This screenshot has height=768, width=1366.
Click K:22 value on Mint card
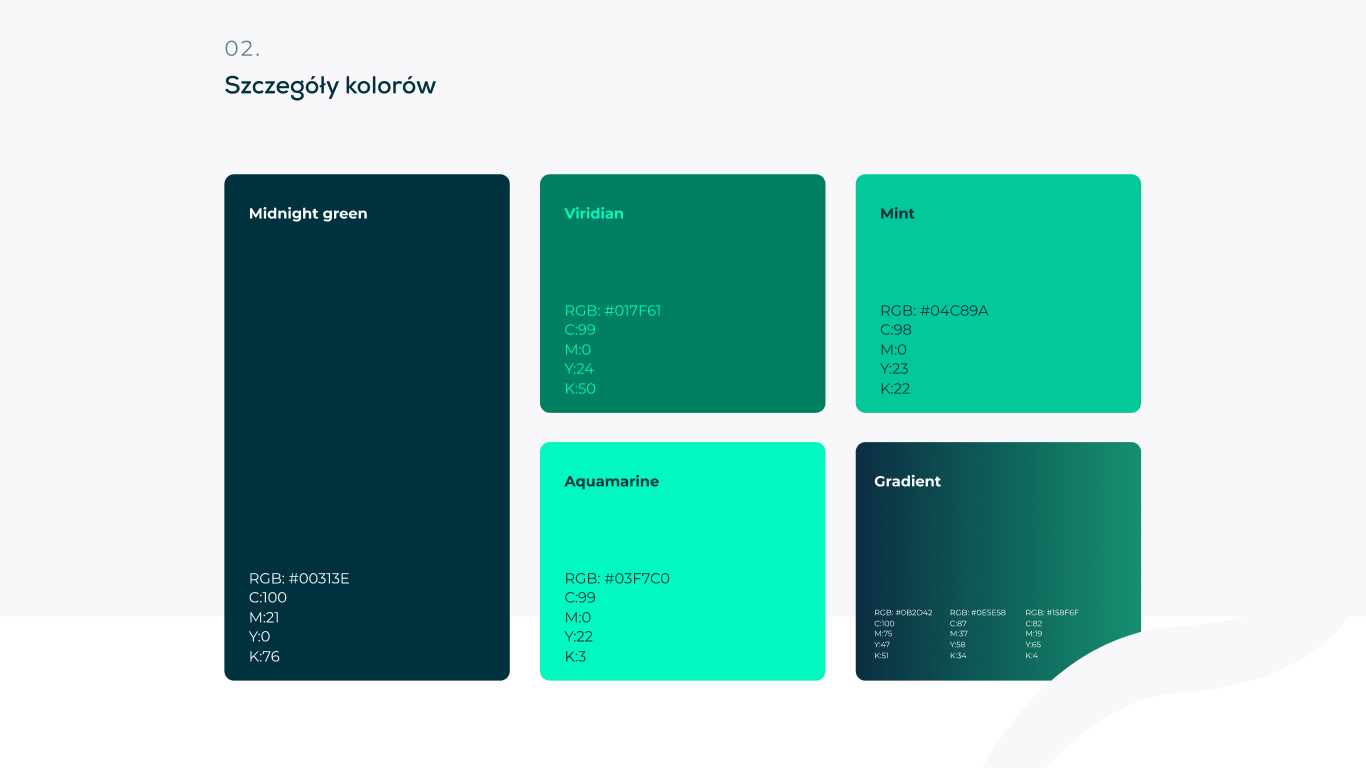895,389
